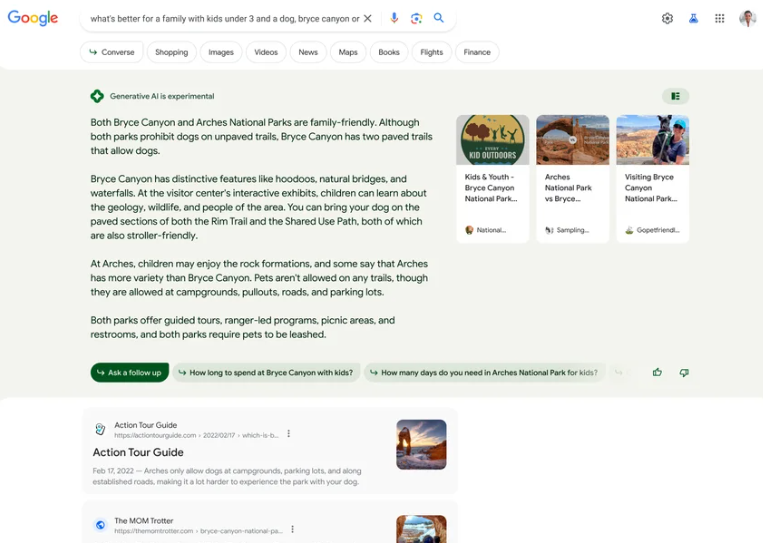
Task: Click The MOM Trotter result thumbnail
Action: 421,529
